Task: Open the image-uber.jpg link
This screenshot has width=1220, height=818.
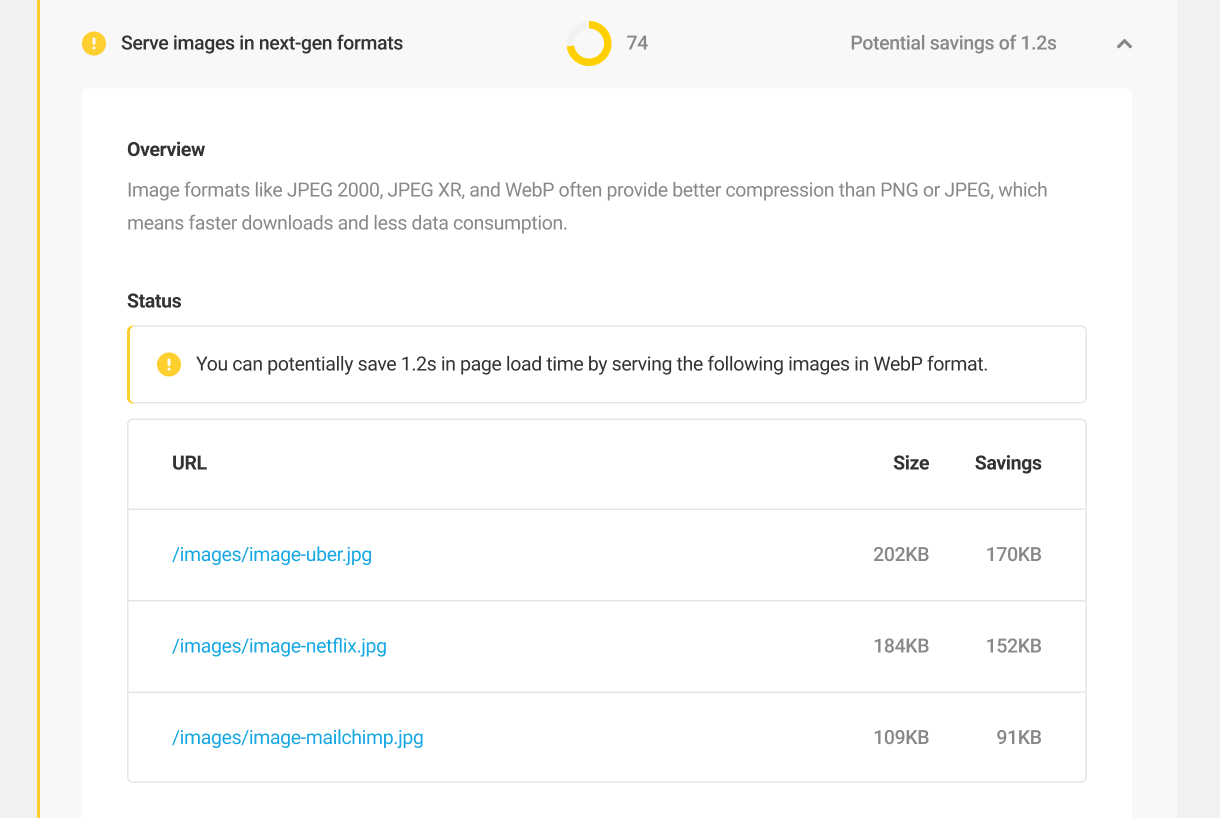Action: pyautogui.click(x=272, y=554)
